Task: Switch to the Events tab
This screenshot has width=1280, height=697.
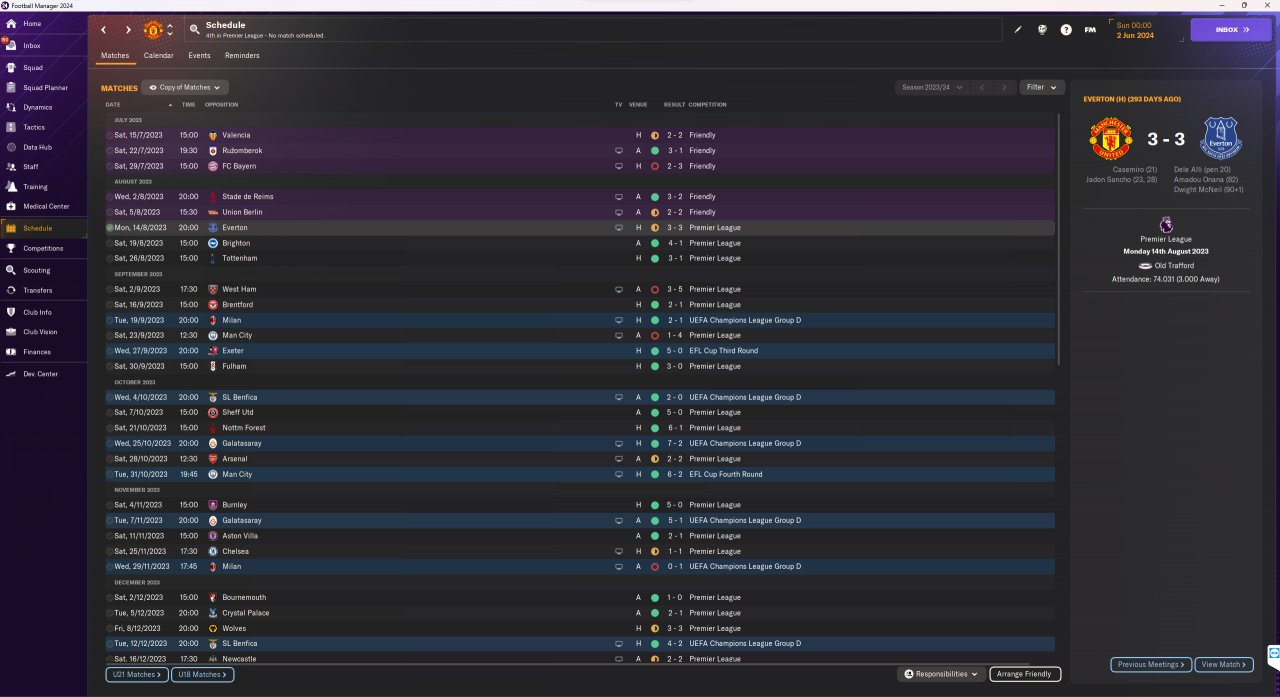Action: (x=199, y=56)
